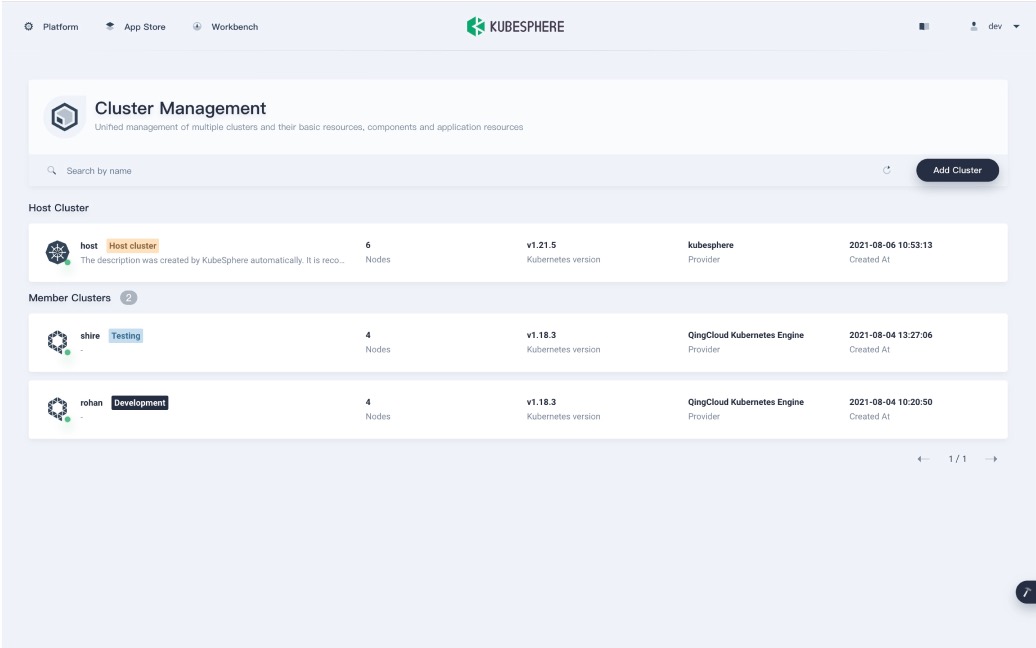
Task: Click the host cluster's Kubernetes icon
Action: click(59, 251)
